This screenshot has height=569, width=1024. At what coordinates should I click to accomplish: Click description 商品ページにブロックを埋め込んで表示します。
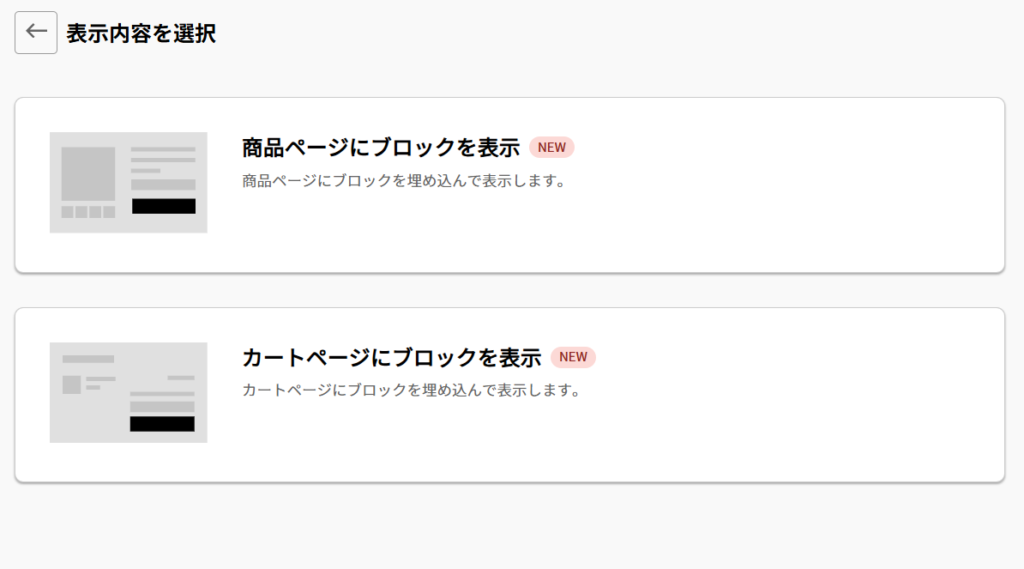[x=404, y=181]
